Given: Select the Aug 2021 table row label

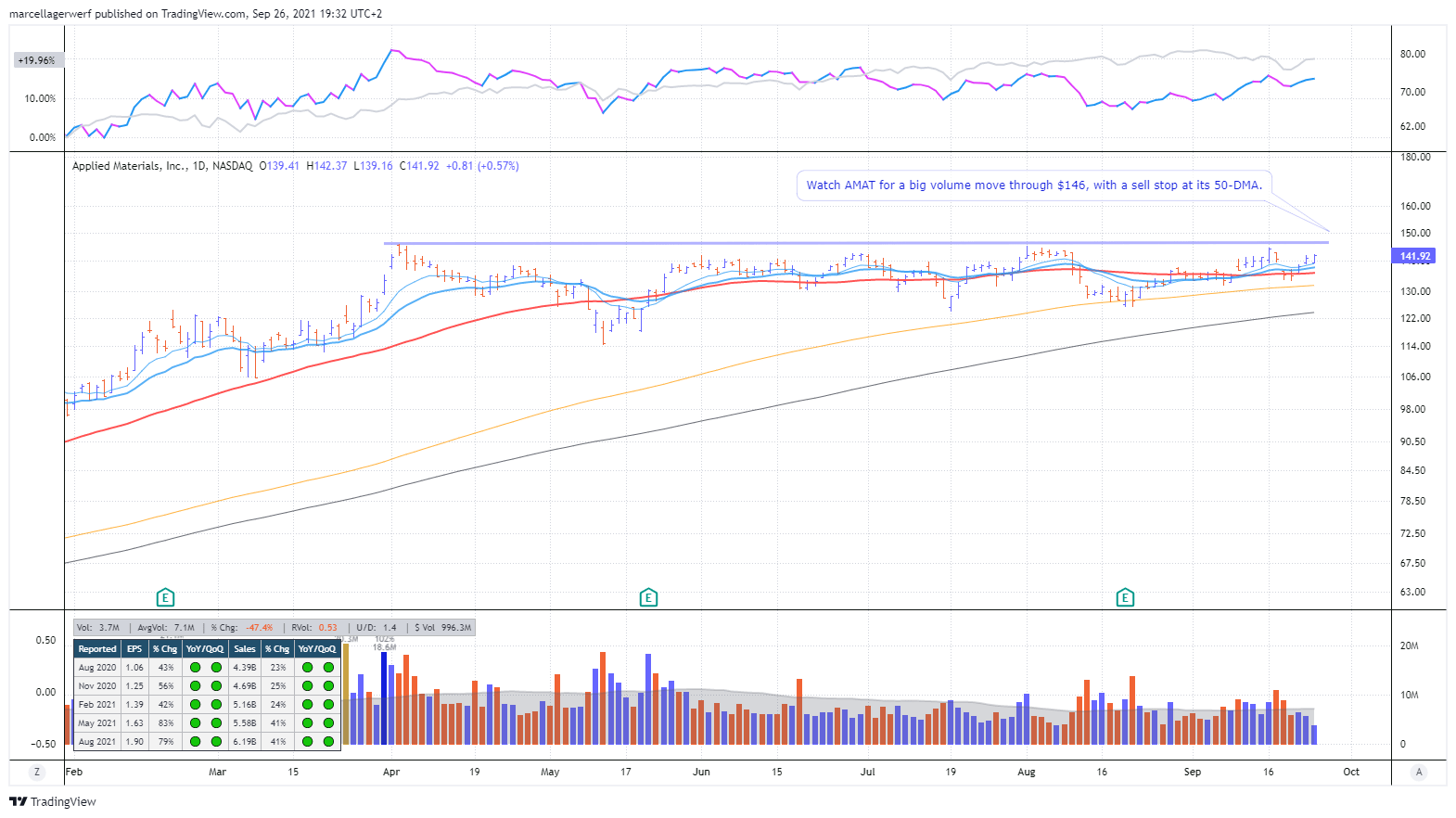Looking at the screenshot, I should click(x=97, y=742).
